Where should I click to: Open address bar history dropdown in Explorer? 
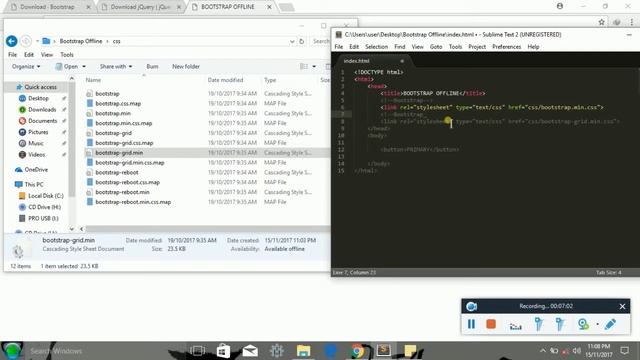coord(292,41)
